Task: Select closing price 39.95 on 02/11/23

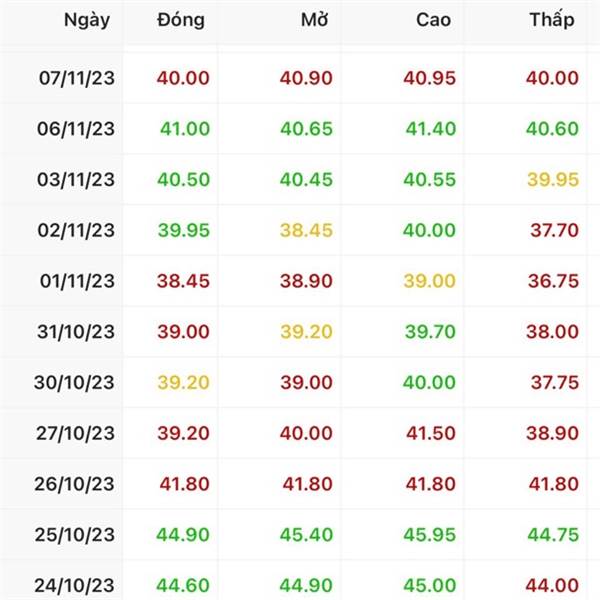Action: click(184, 230)
